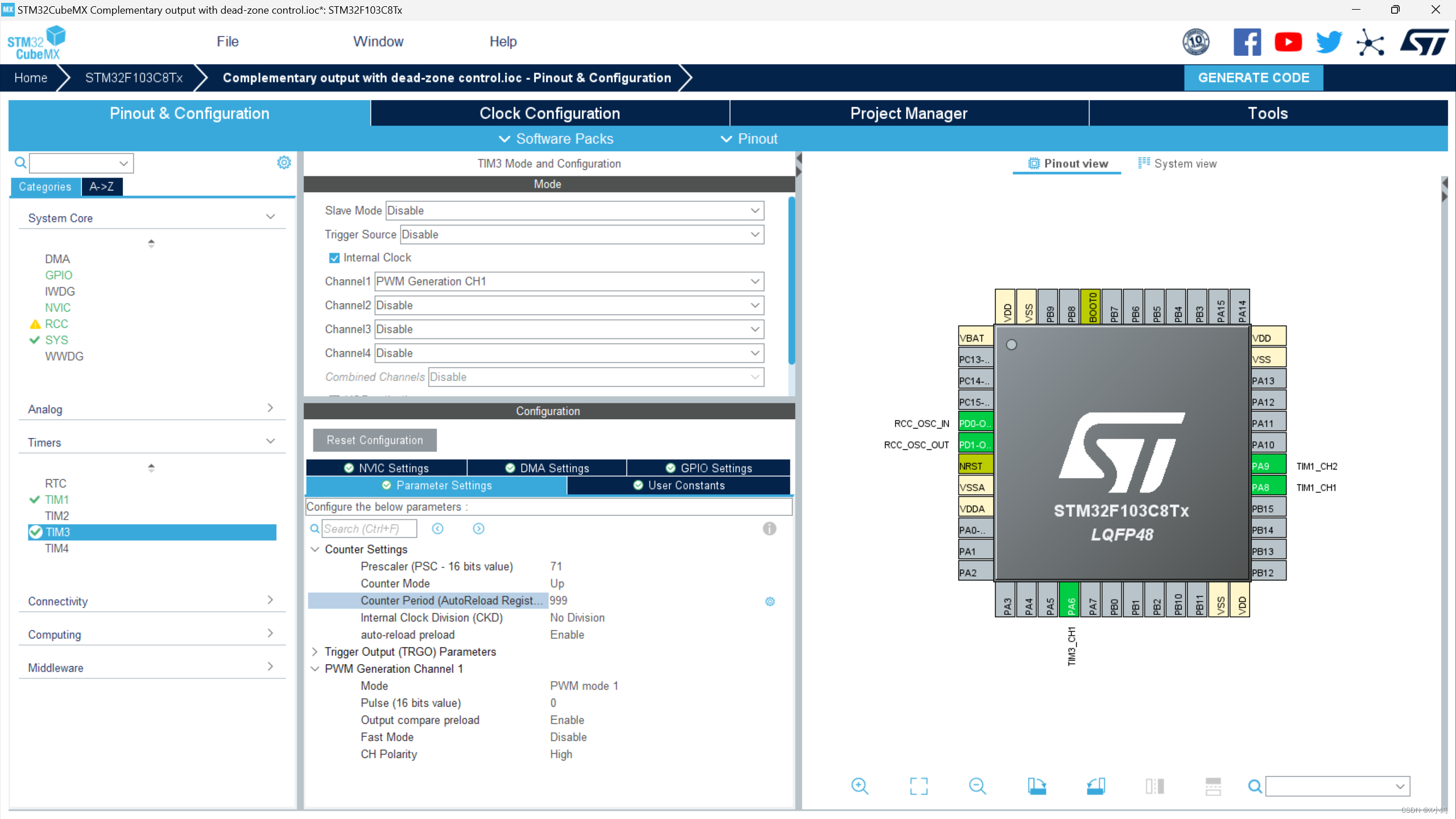Click the horizontal split view icon
1456x819 pixels.
pyautogui.click(x=1213, y=787)
